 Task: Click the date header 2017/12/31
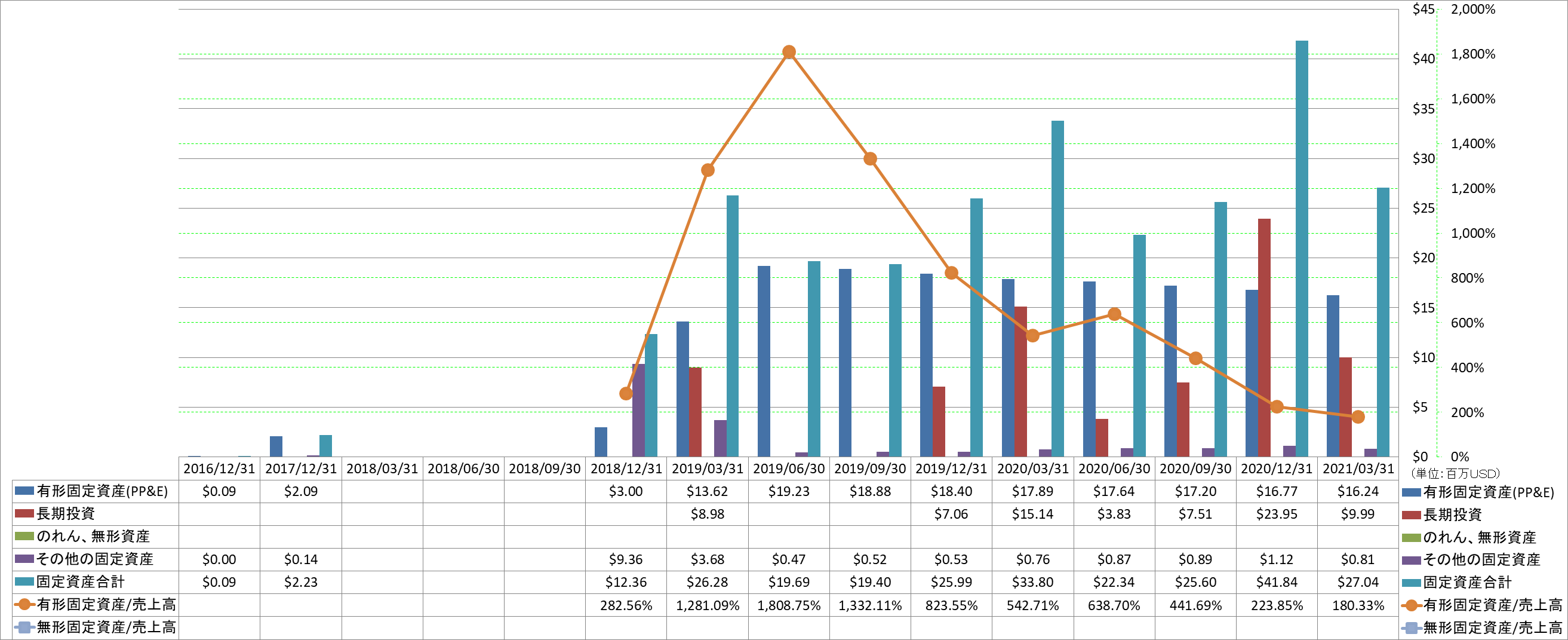click(x=301, y=468)
